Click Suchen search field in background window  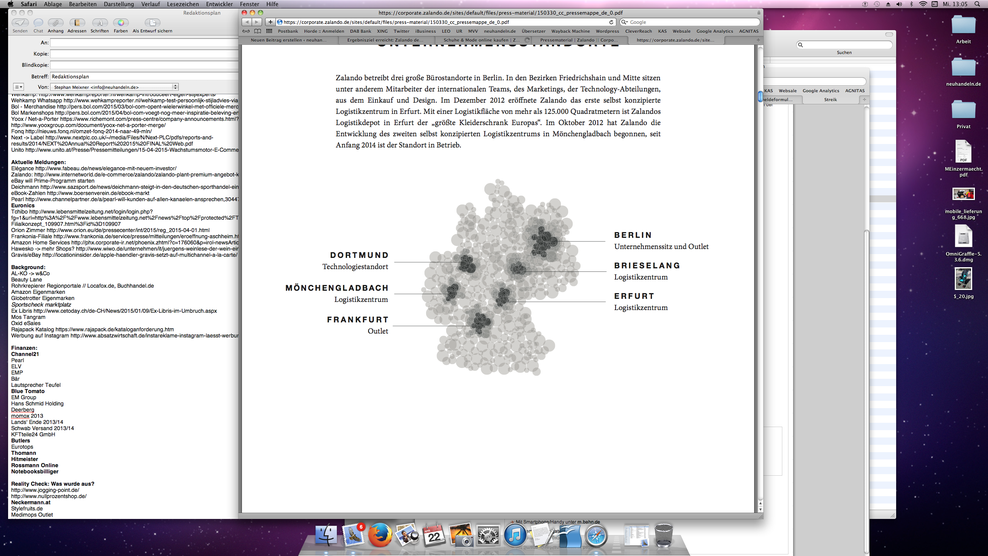pos(844,45)
